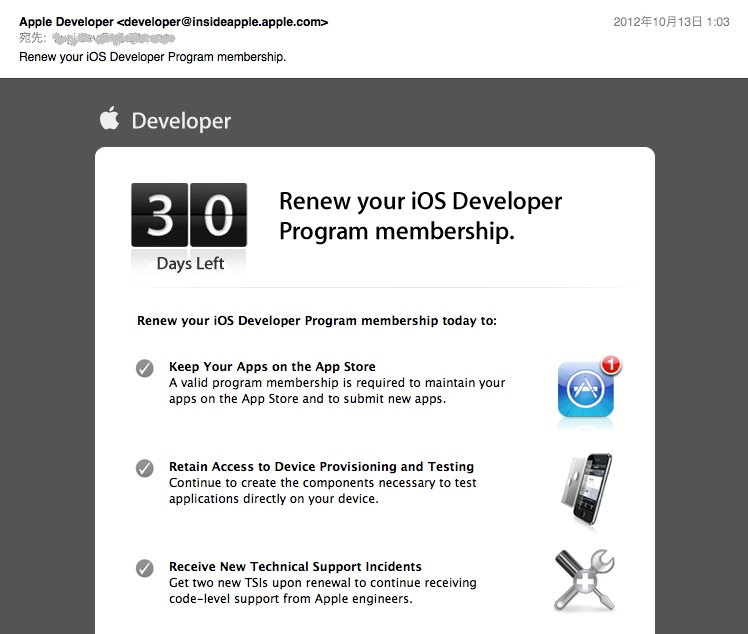748x634 pixels.
Task: Click the digit 0 on countdown flip counter
Action: (218, 215)
